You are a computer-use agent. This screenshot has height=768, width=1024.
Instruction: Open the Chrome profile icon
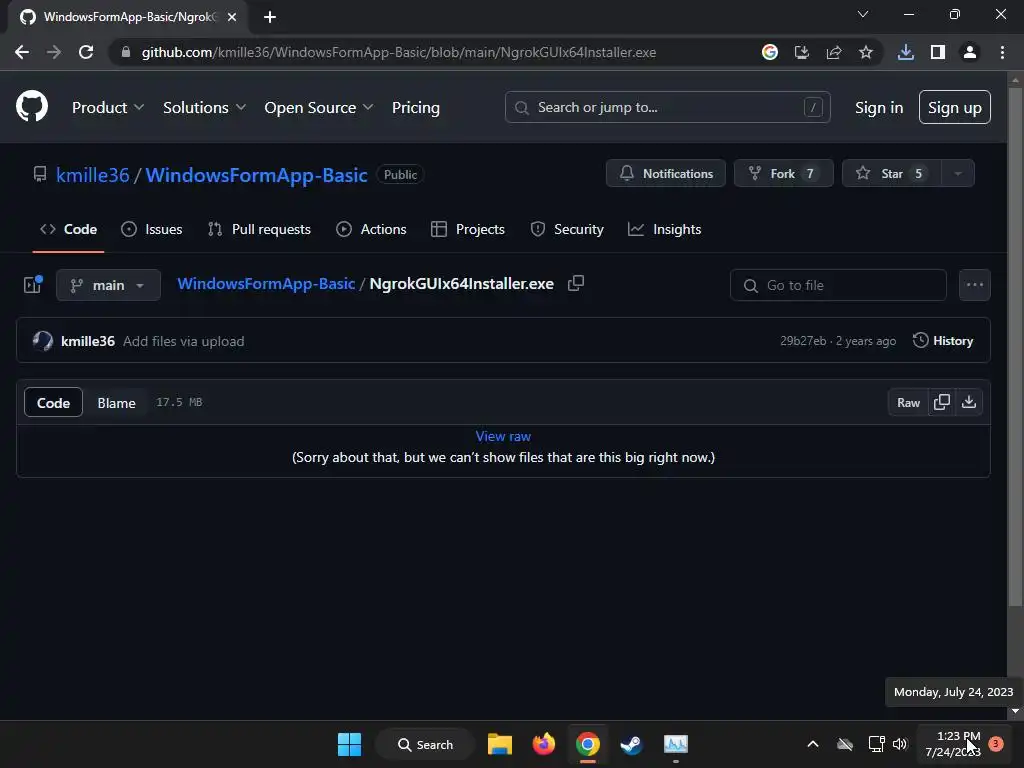pos(970,52)
